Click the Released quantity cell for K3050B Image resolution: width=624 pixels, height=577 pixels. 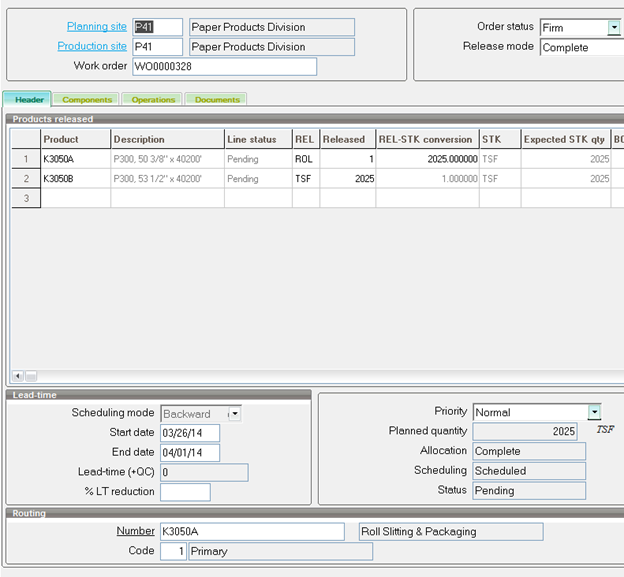[347, 178]
